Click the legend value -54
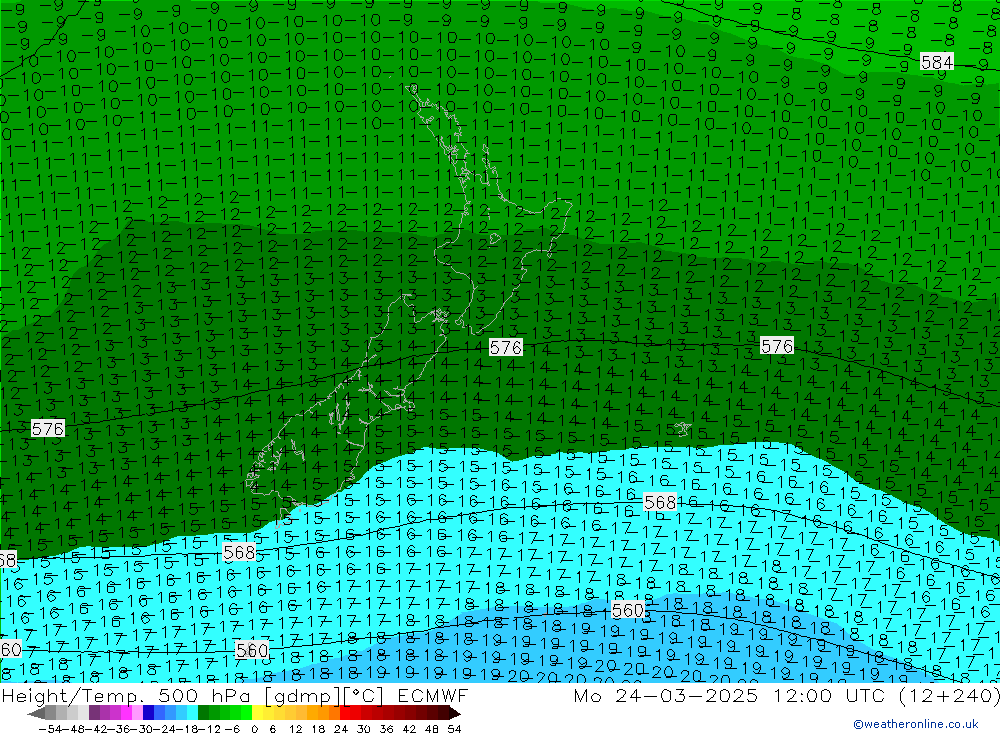Image resolution: width=1000 pixels, height=733 pixels. click(x=51, y=729)
